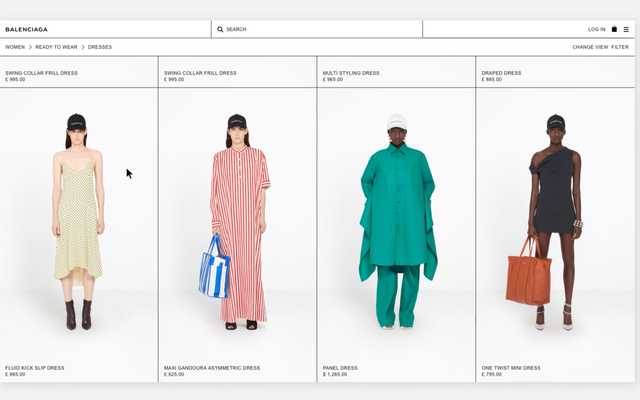Click the £ 965.00 price
Screen dimensions: 640x400
pos(333,80)
